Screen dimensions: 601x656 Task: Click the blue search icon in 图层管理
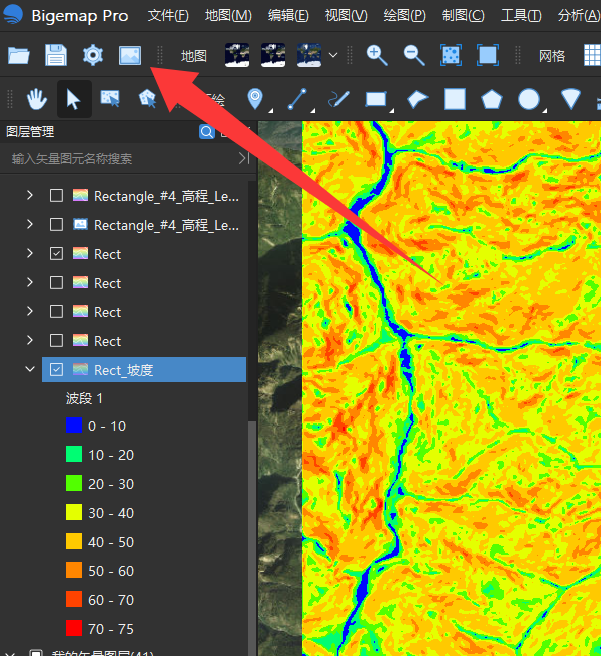coord(207,132)
